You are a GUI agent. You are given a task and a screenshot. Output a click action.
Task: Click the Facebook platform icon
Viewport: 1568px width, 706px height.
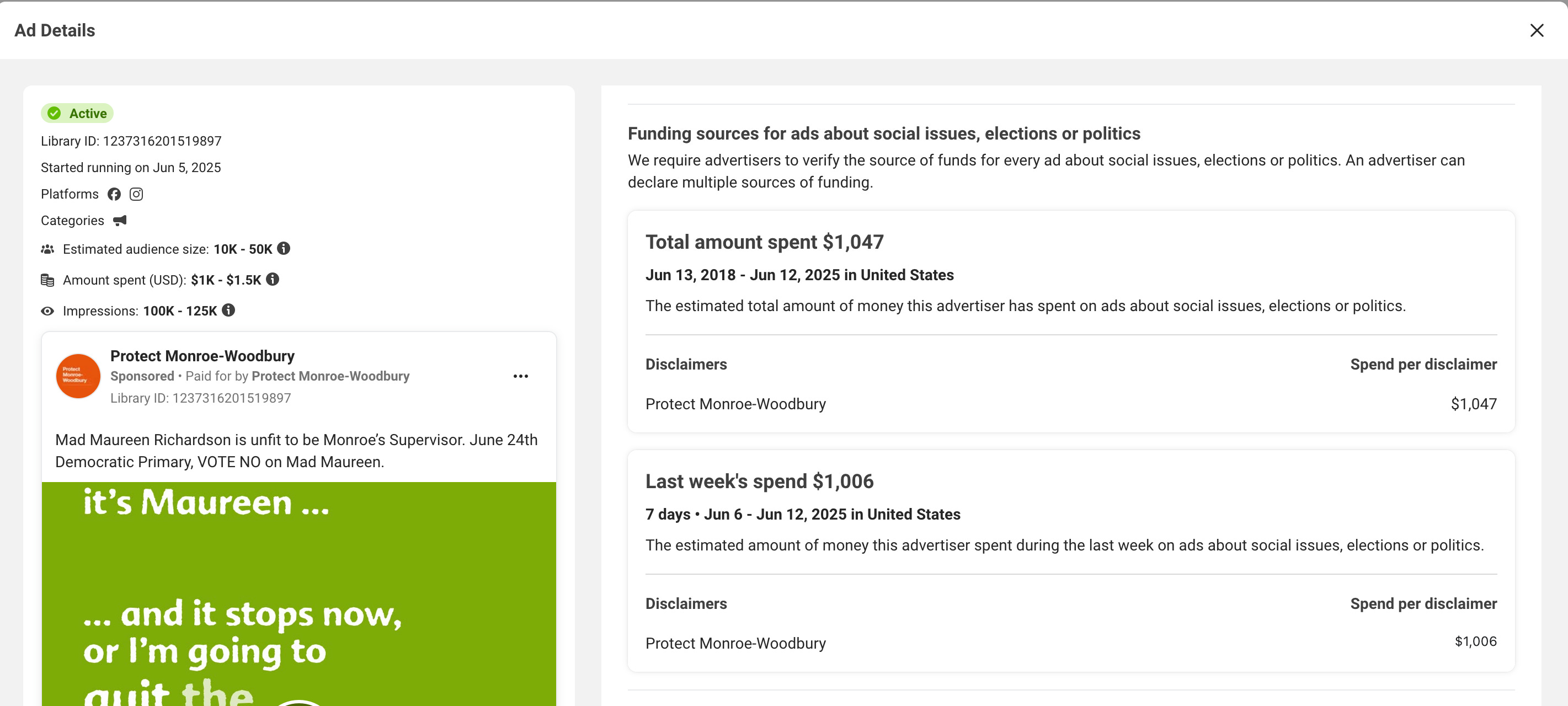coord(114,194)
